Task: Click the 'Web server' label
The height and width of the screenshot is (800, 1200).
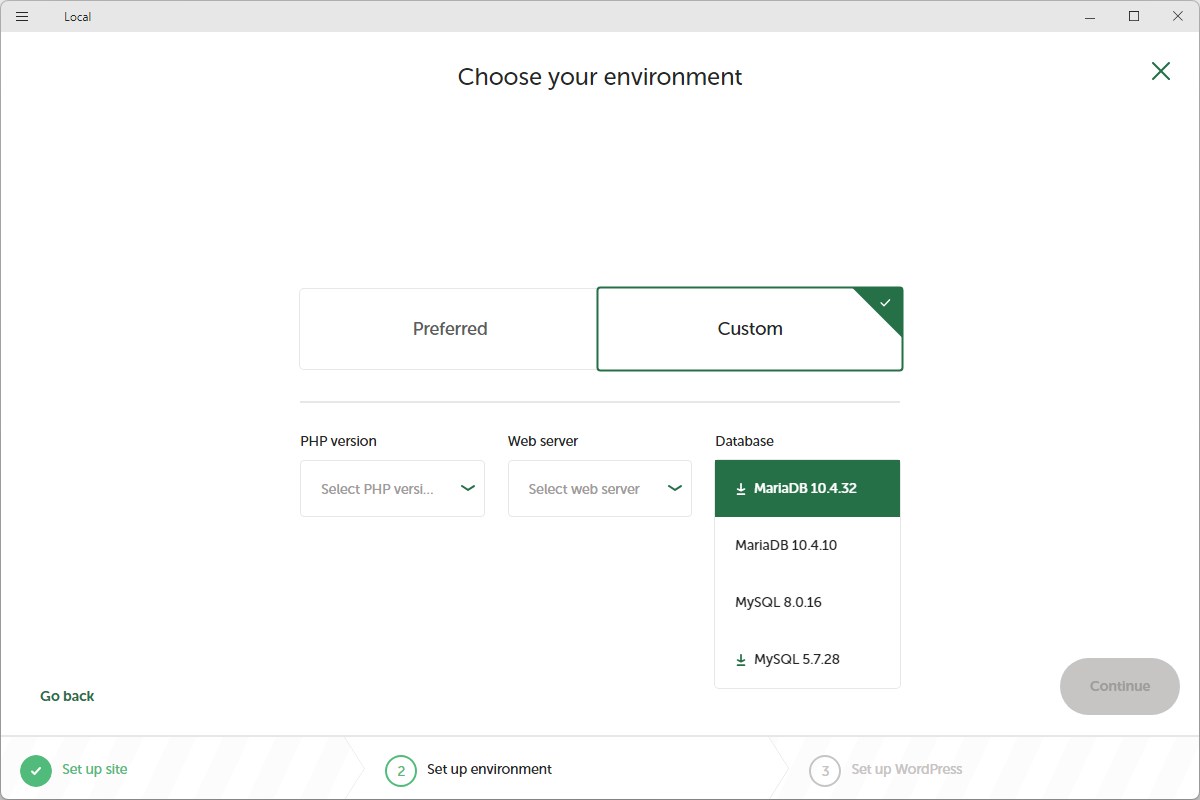Action: pos(543,441)
